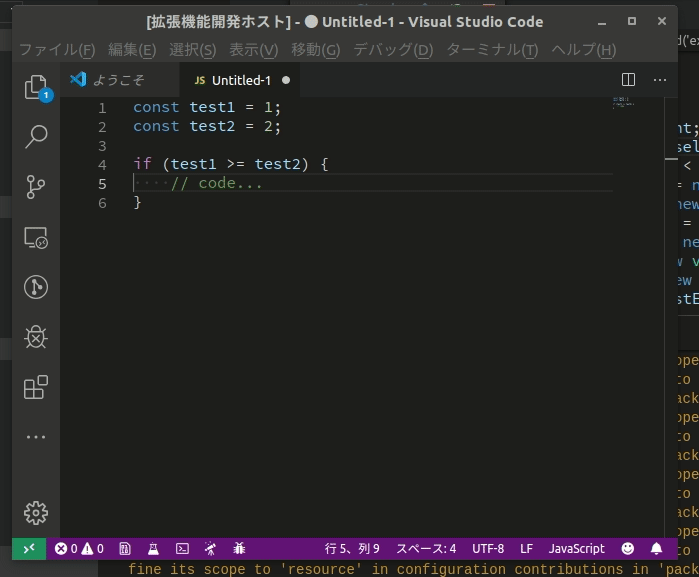Screen dimensions: 699x577
Task: Open the Remote Explorer monitor icon
Action: [x=36, y=238]
